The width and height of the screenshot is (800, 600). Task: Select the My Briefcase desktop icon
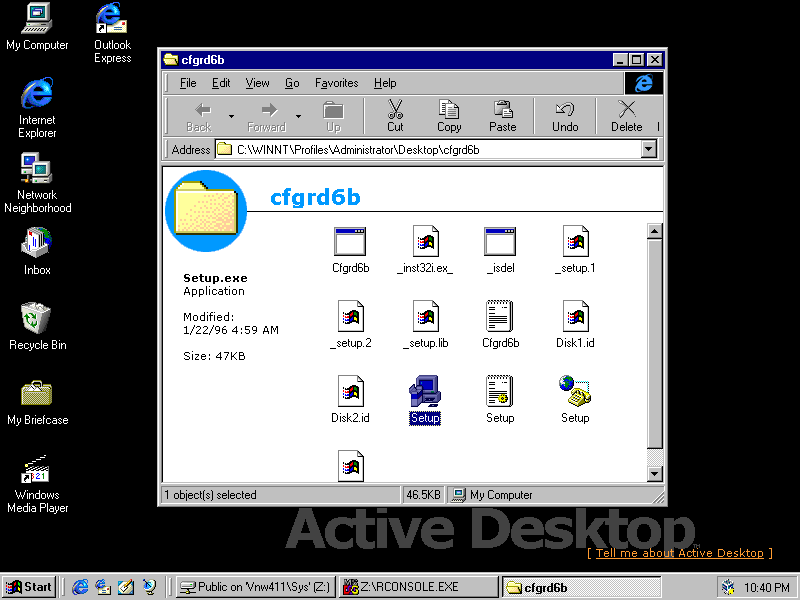point(37,402)
